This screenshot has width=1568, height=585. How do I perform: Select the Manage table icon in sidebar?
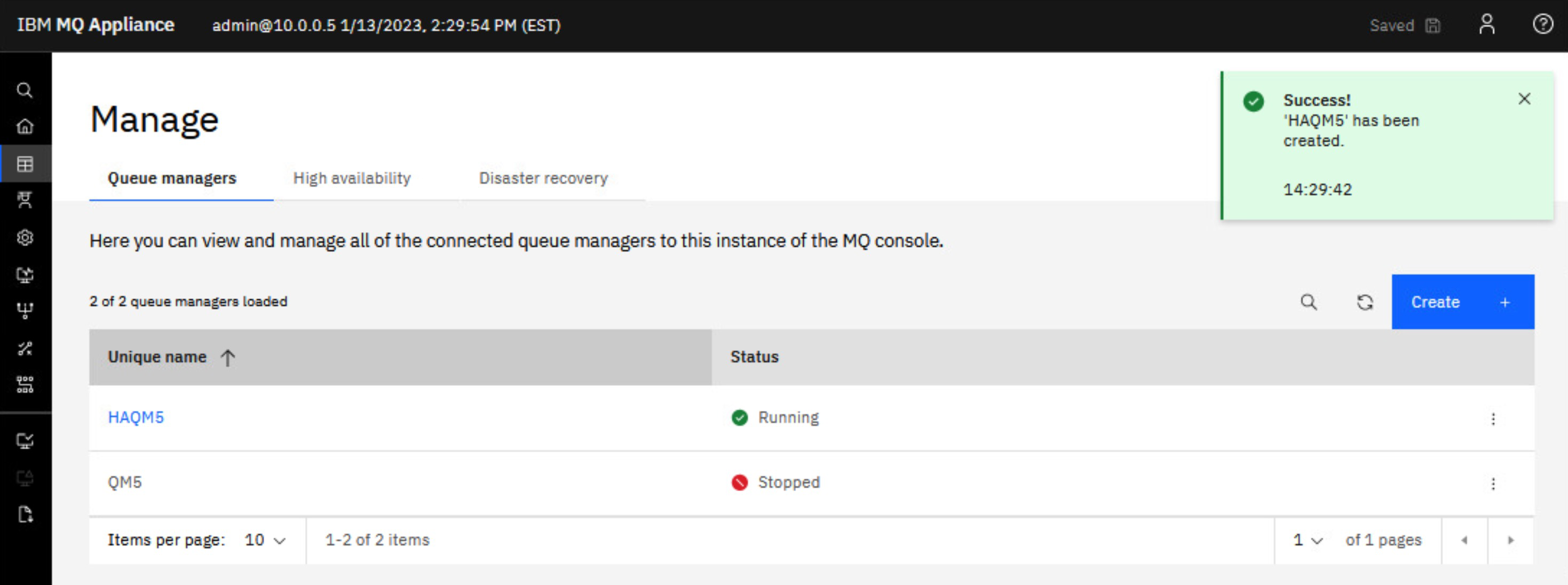[x=25, y=164]
